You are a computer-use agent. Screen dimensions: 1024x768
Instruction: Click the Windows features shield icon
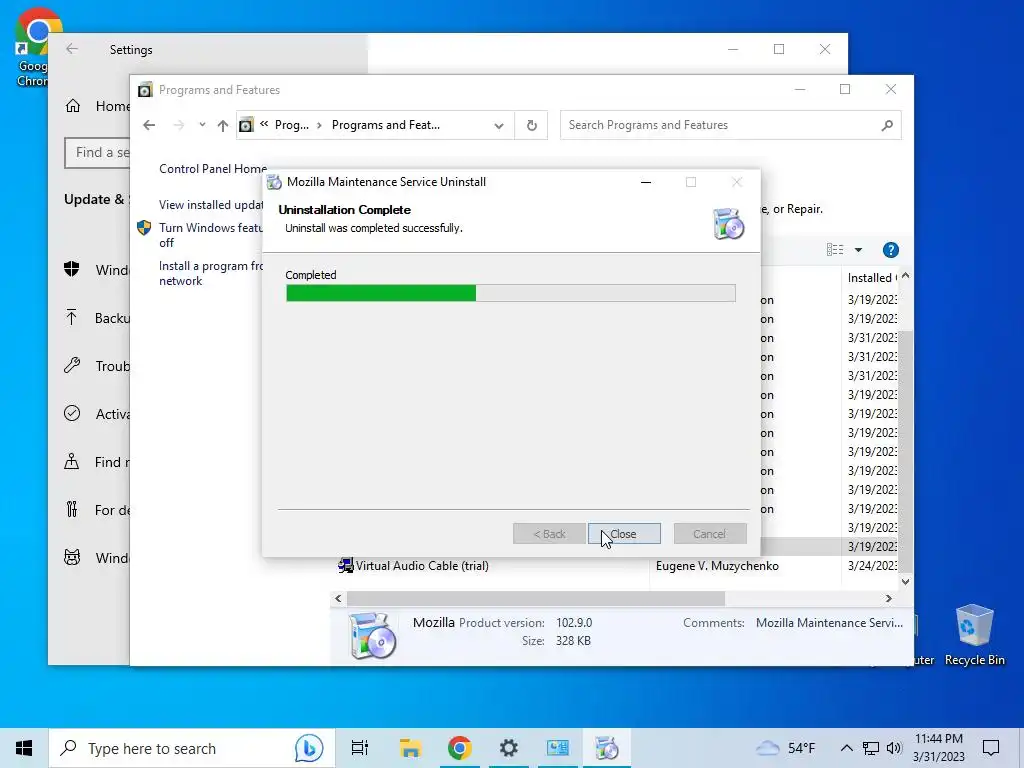coord(144,228)
